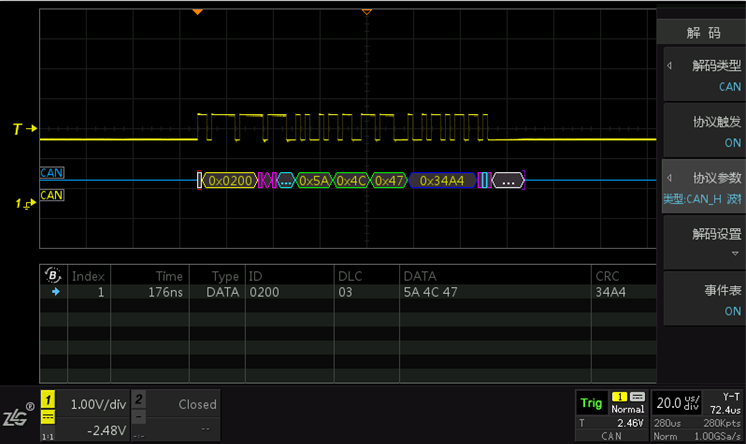Click the 0x5A decoded data byte
Viewport: 746px width, 444px height.
click(314, 180)
